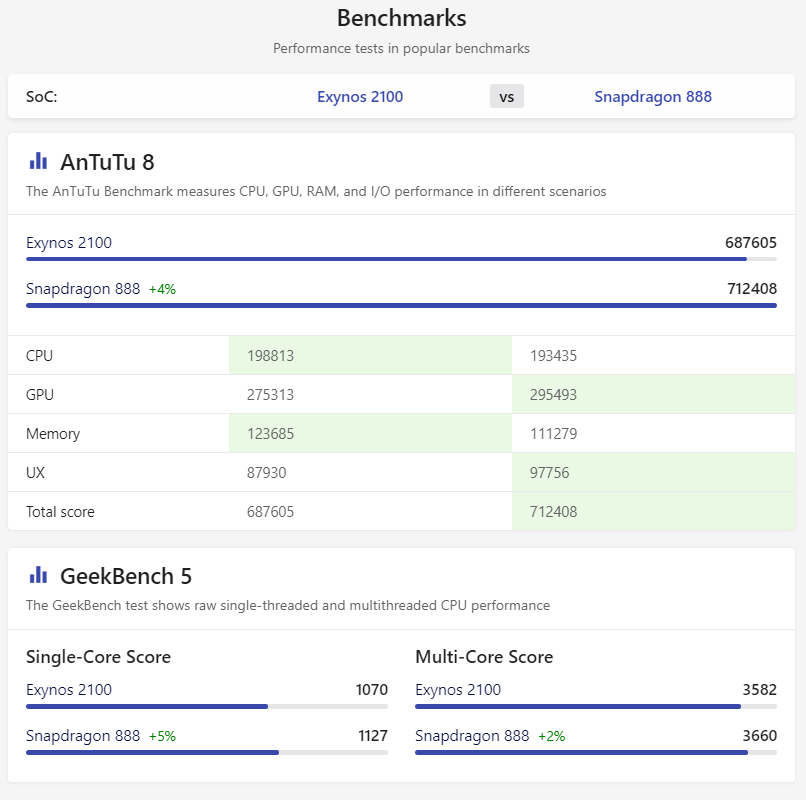Click the single-core score 1127
806x800 pixels.
pos(373,736)
